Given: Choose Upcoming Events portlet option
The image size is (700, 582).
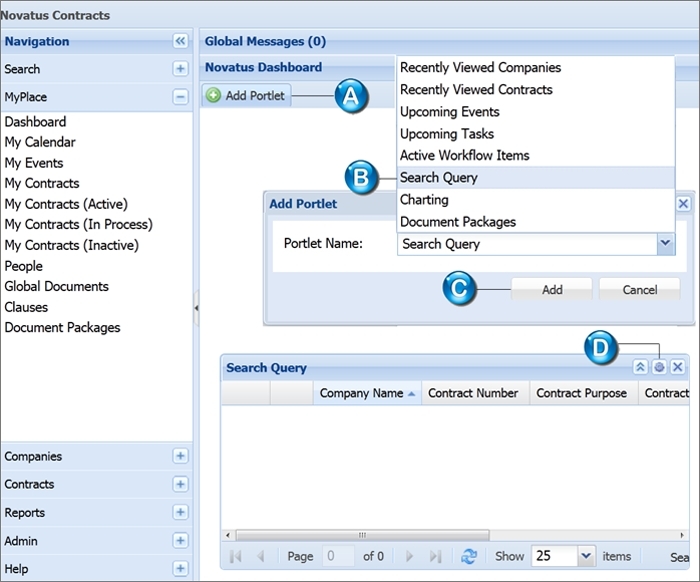Looking at the screenshot, I should pyautogui.click(x=536, y=112).
